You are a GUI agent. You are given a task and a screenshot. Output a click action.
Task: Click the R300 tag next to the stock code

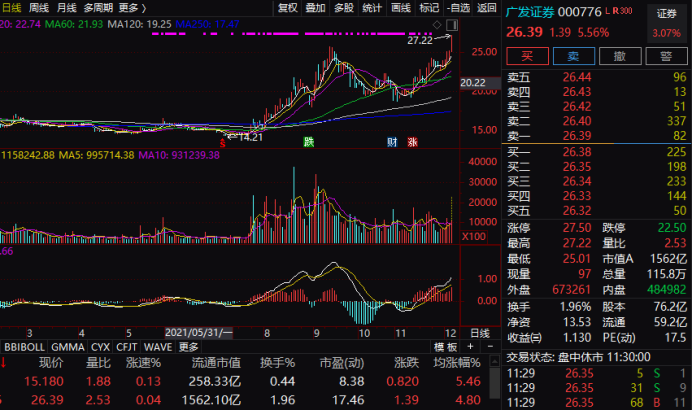point(622,11)
